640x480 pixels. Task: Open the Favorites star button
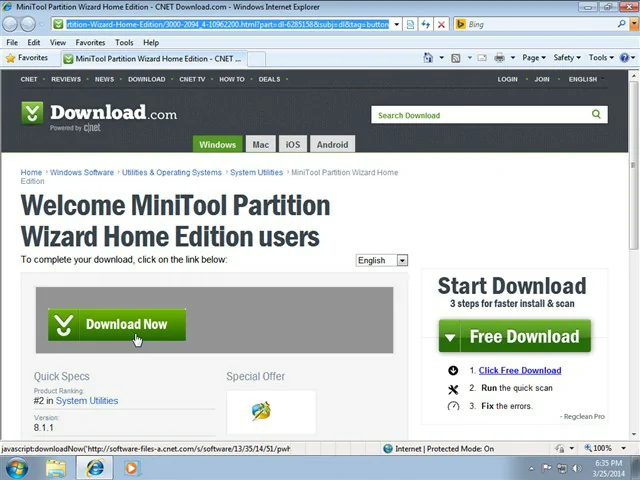click(x=27, y=58)
